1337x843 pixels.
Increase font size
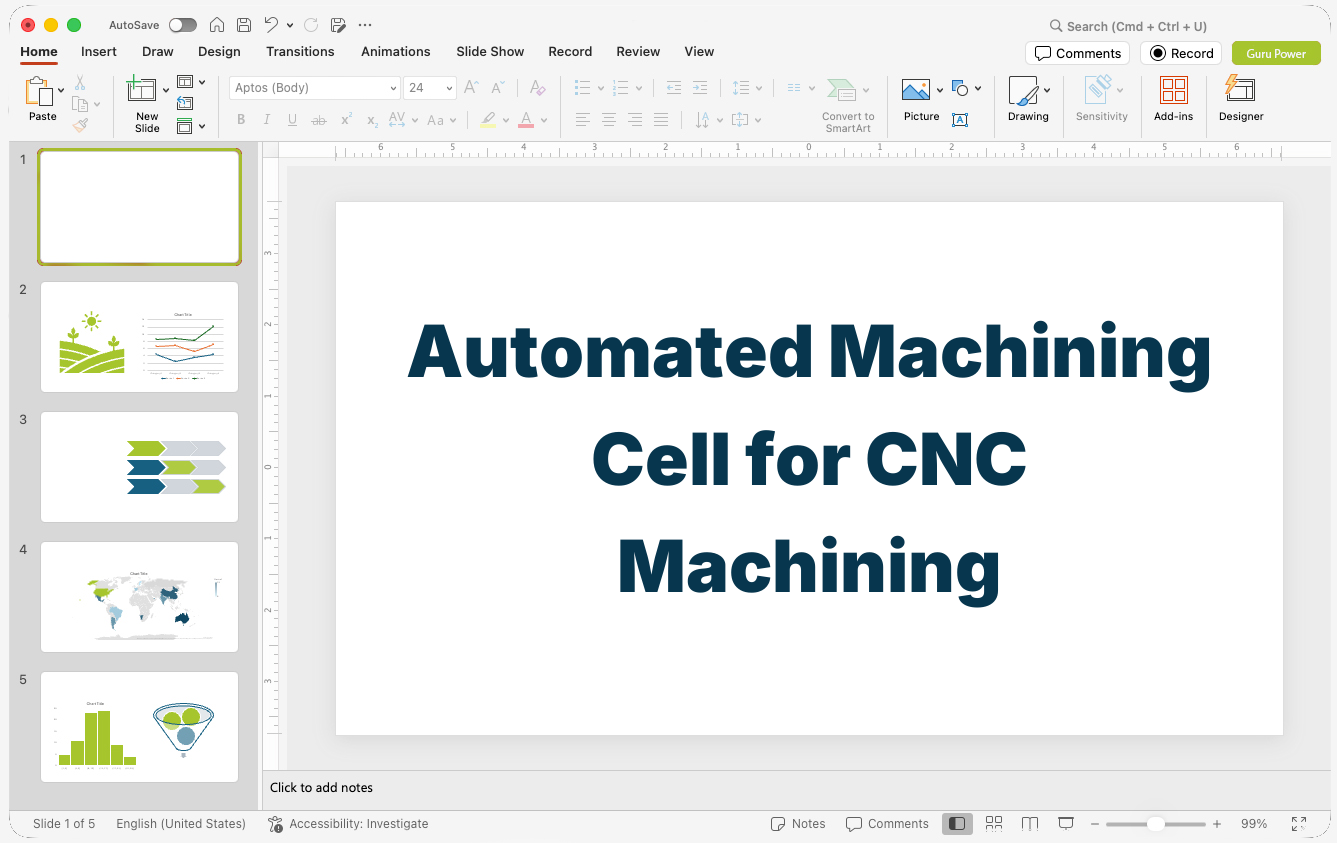pyautogui.click(x=471, y=88)
